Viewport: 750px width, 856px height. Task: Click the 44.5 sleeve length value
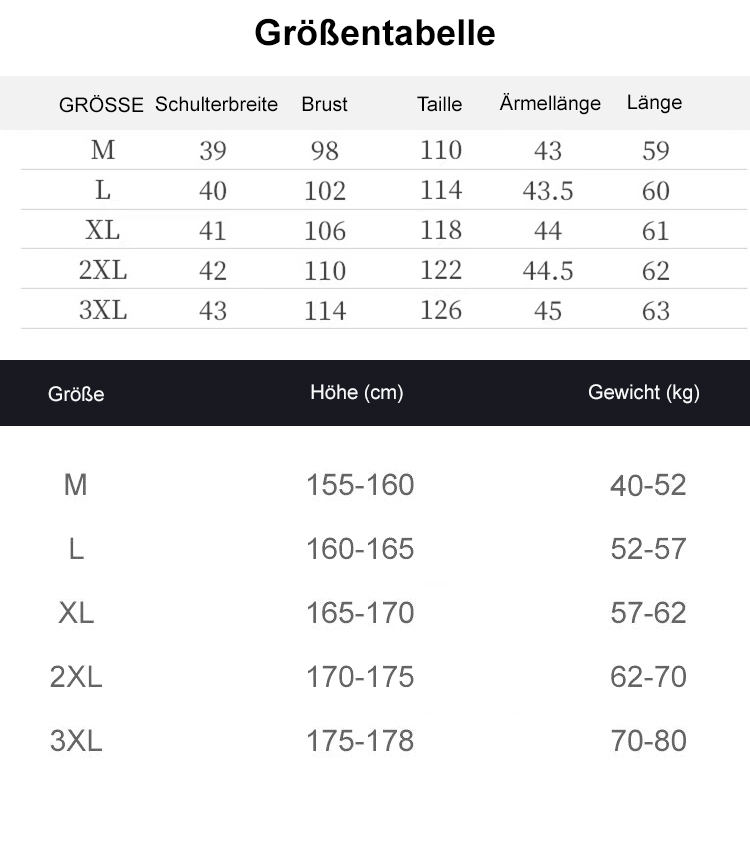coord(547,271)
